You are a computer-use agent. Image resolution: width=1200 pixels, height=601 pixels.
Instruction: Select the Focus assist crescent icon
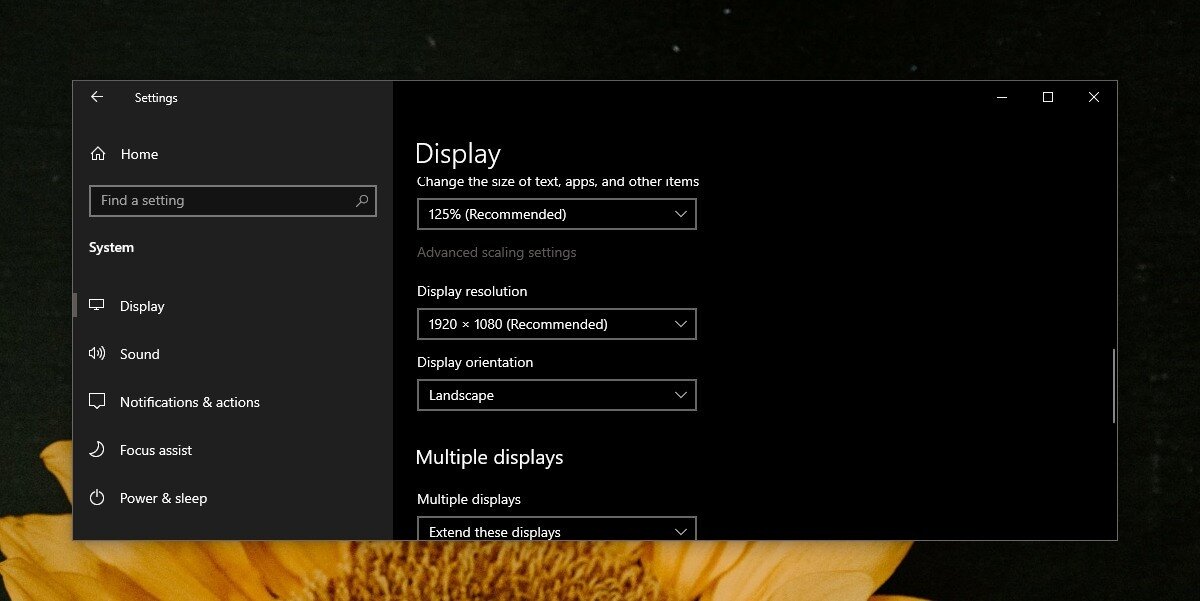pos(97,449)
